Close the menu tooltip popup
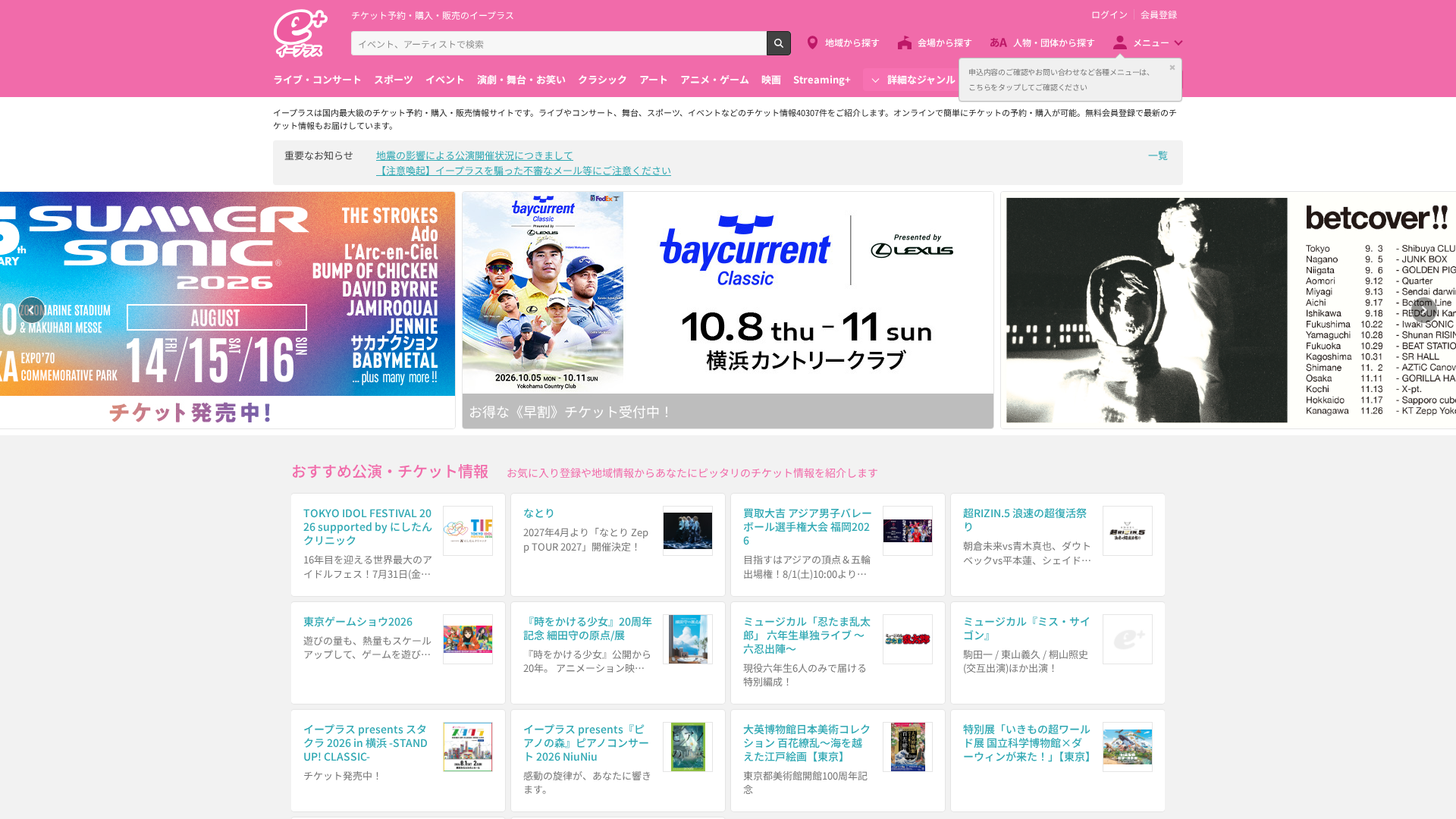This screenshot has width=1456, height=819. 1172,67
